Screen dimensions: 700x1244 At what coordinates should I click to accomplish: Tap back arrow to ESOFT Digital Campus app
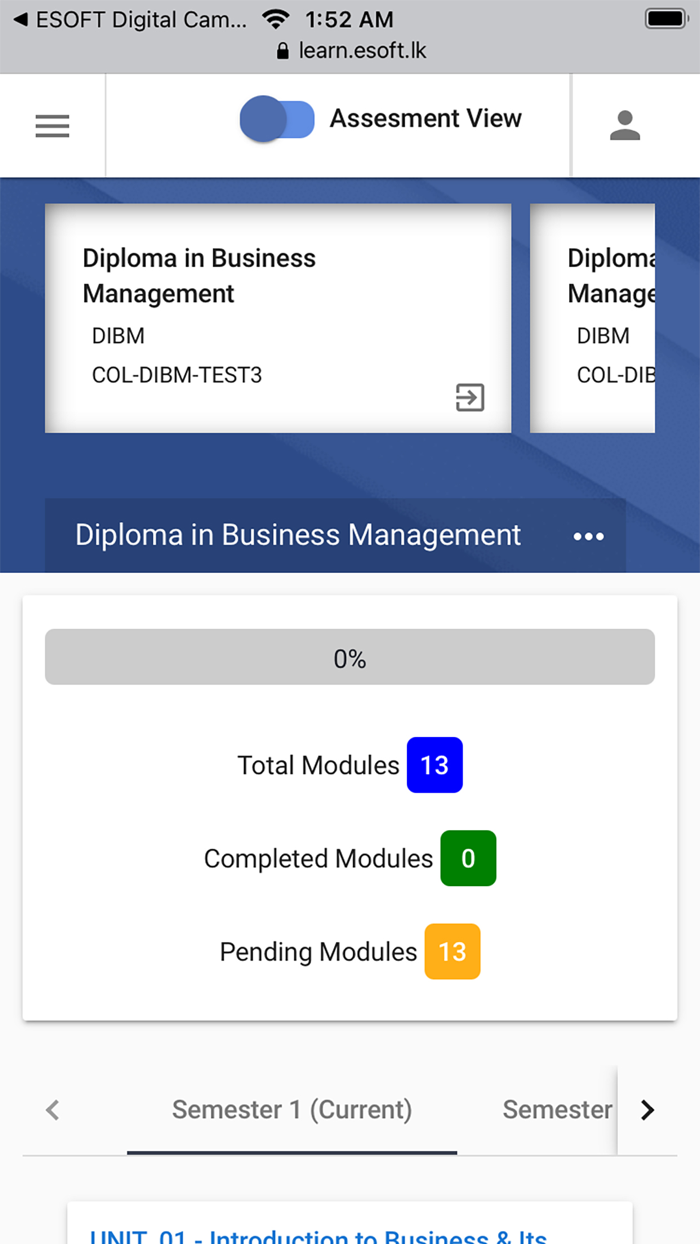click(x=20, y=19)
